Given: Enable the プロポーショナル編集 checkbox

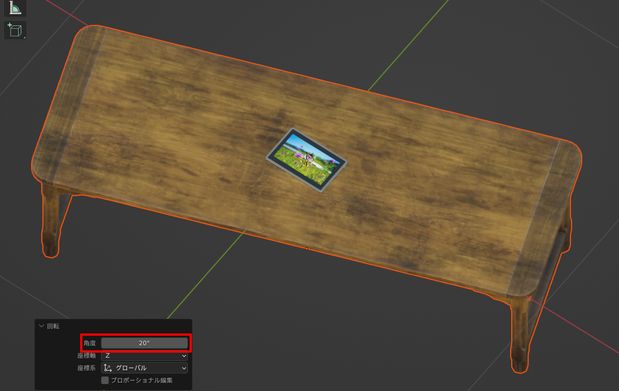Looking at the screenshot, I should point(105,380).
